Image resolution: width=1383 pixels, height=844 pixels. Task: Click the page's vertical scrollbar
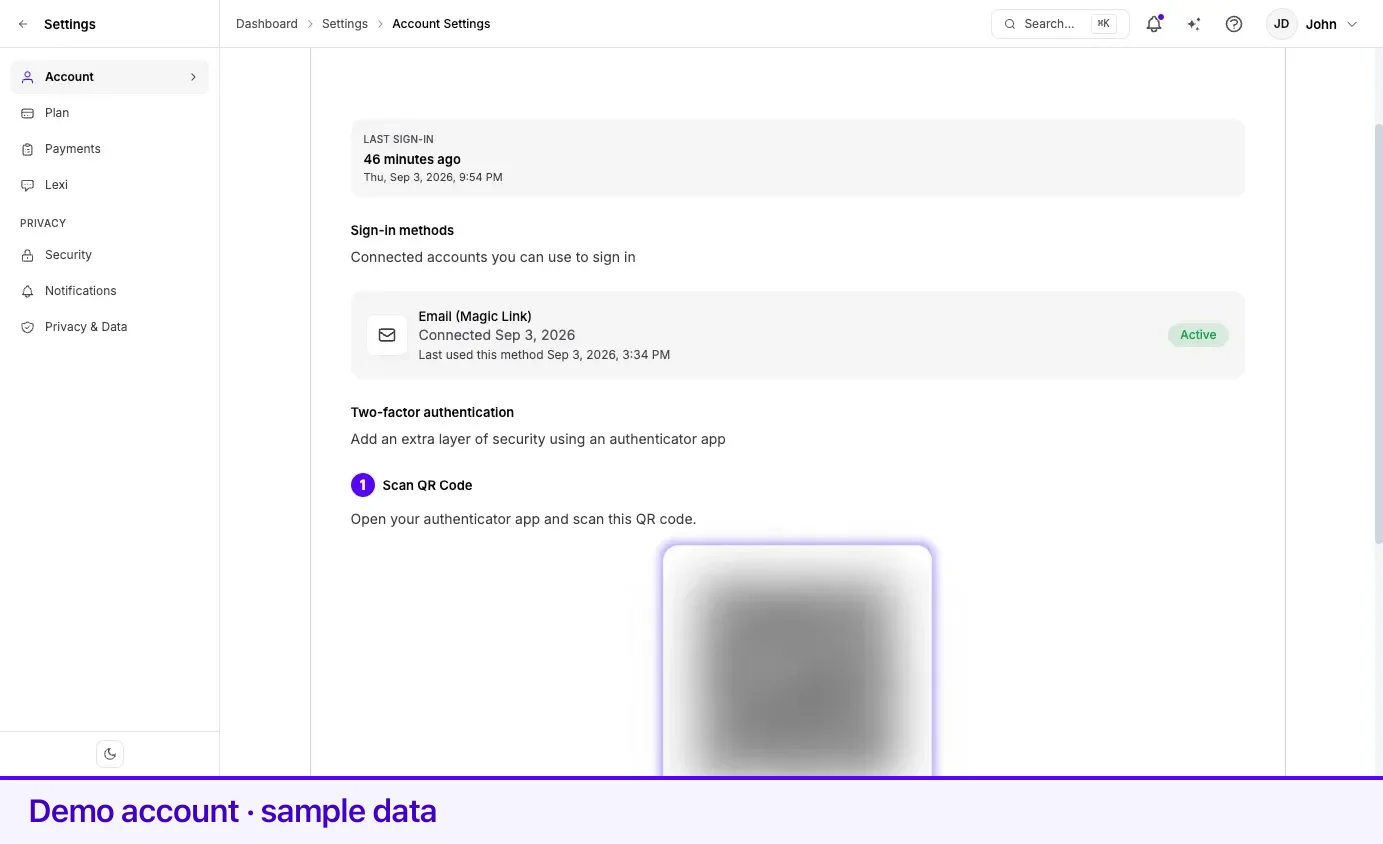click(1378, 333)
